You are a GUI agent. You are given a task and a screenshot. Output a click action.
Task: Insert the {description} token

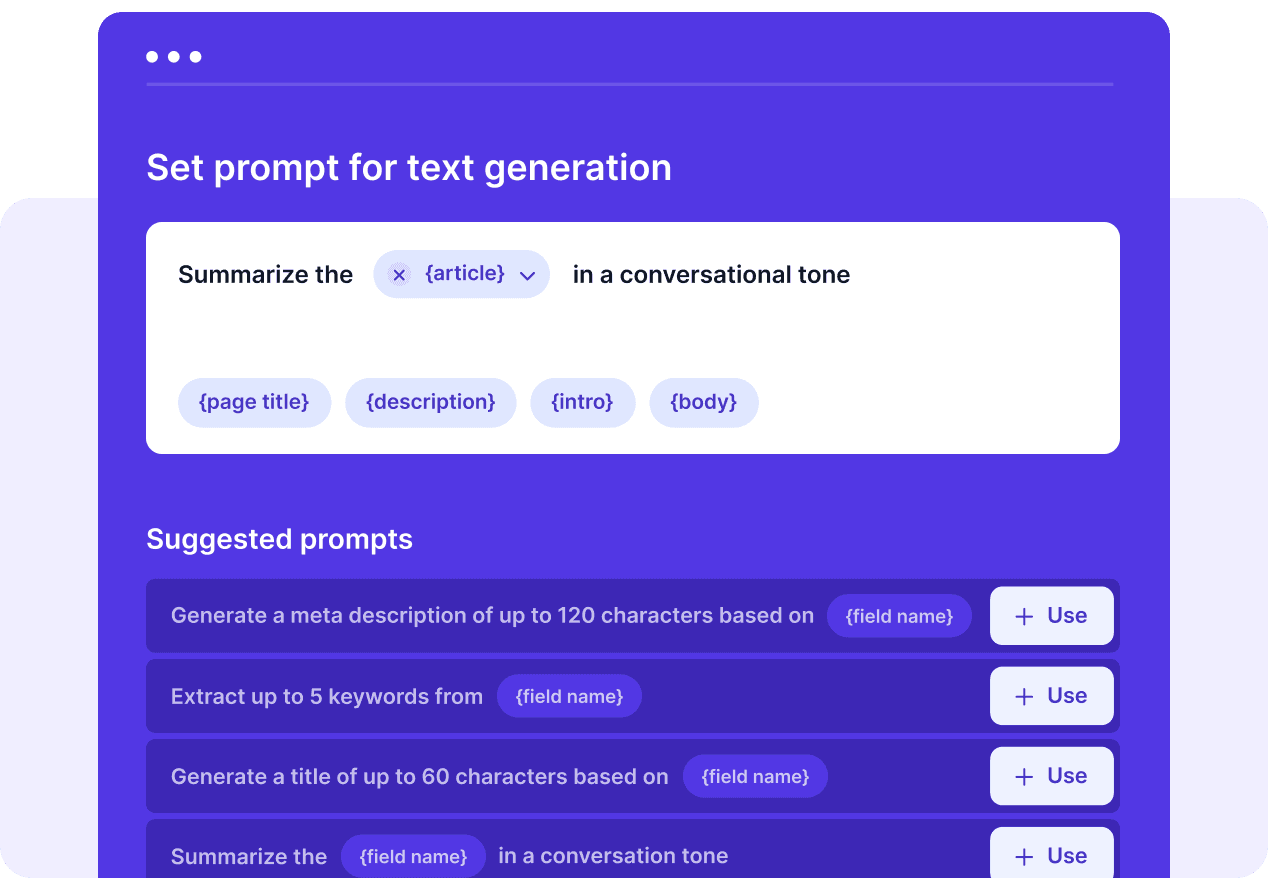430,402
